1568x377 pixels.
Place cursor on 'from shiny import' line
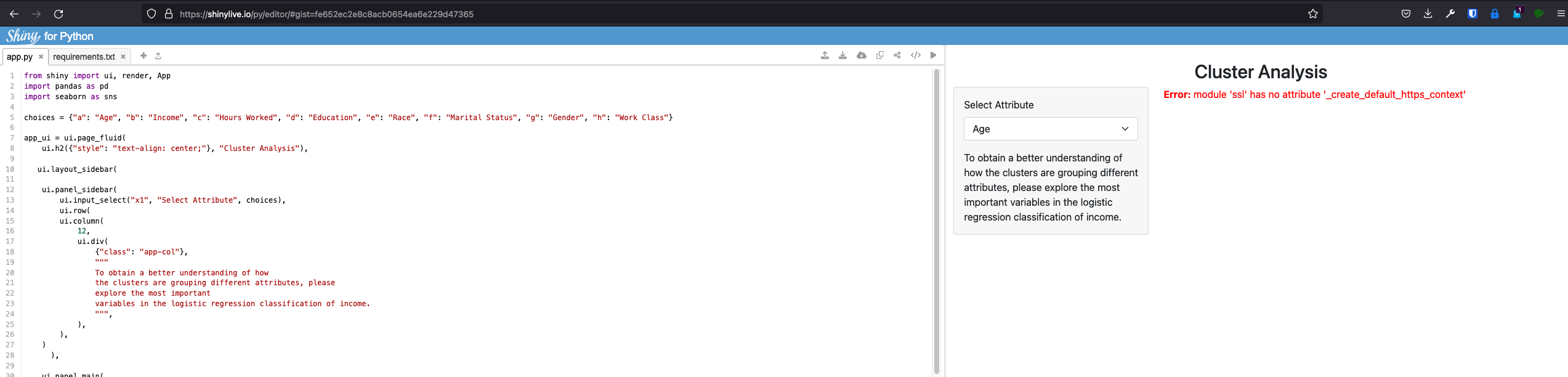pos(97,76)
